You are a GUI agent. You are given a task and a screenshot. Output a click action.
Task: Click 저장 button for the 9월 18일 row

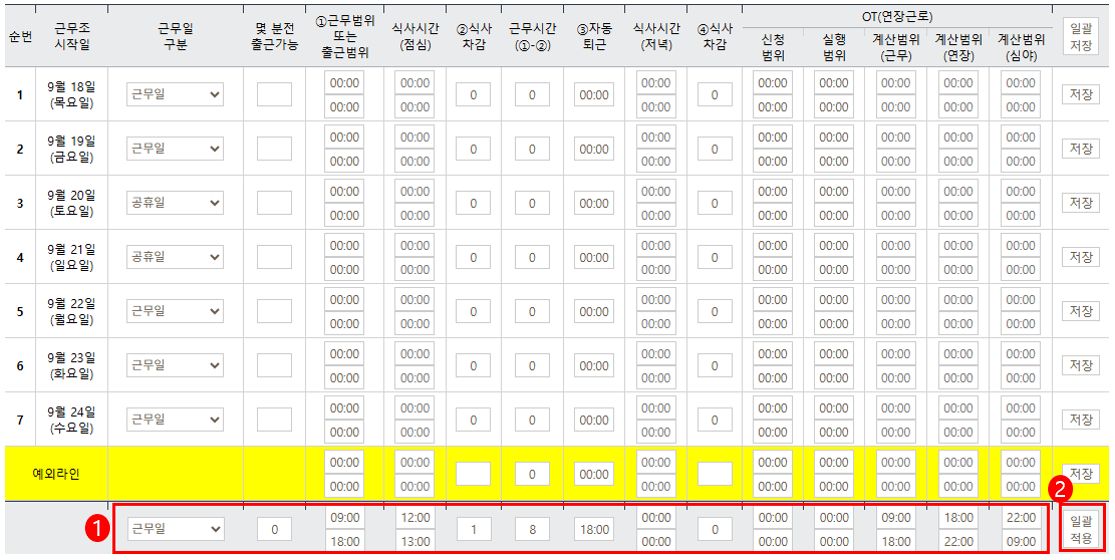point(1080,95)
